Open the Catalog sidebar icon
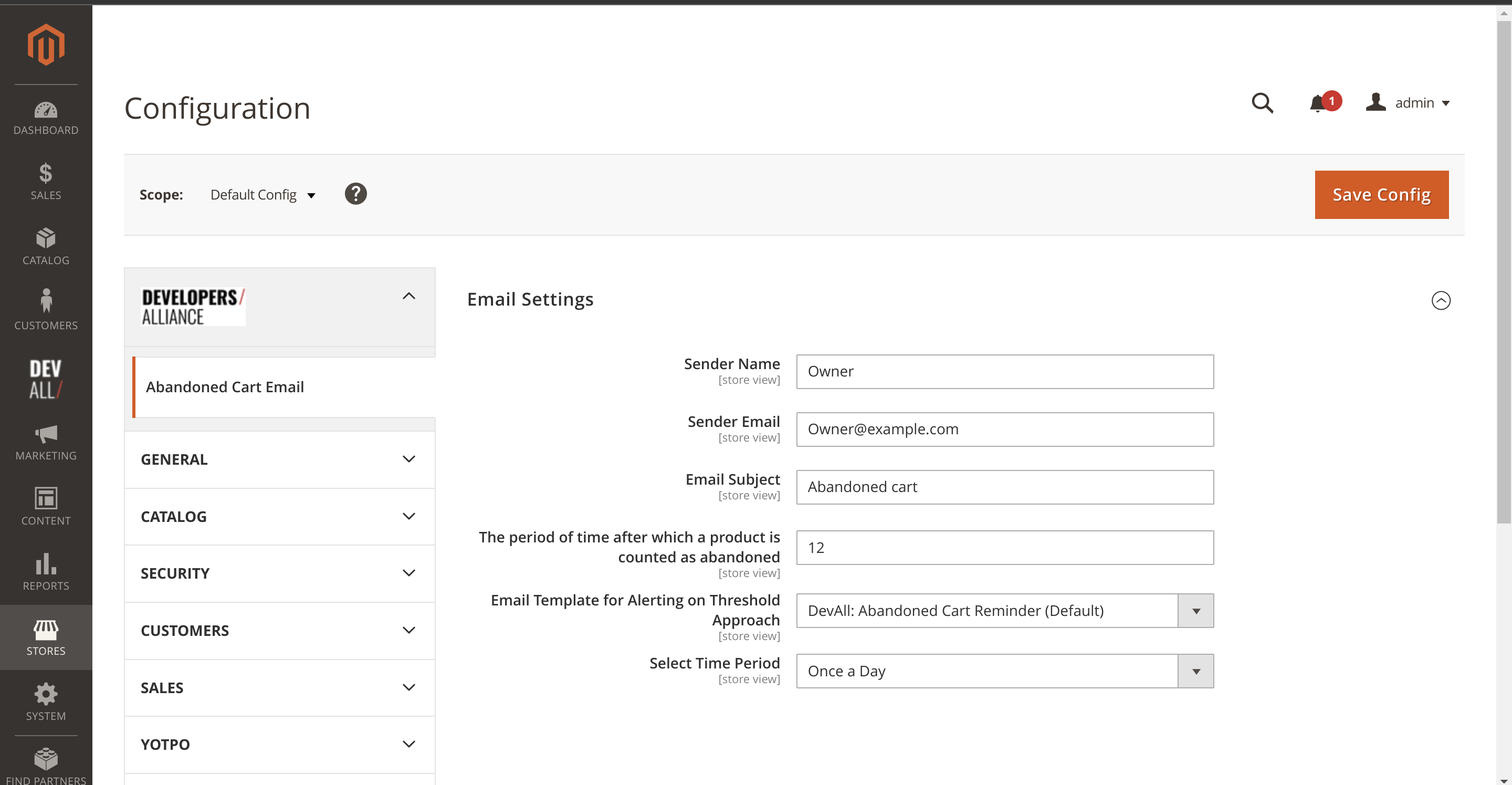The width and height of the screenshot is (1512, 785). 46,247
